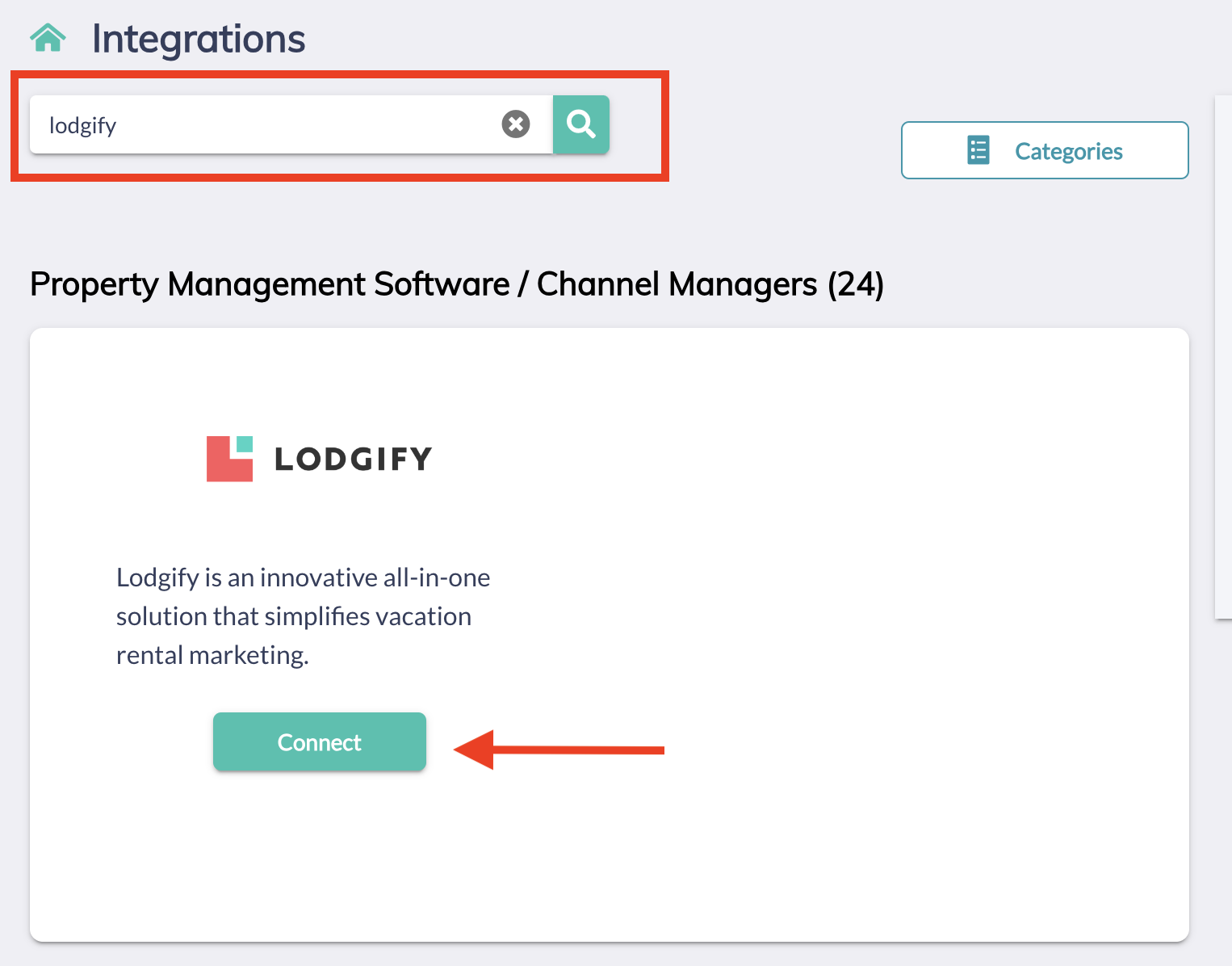Click the LODGIFY wordmark
Viewport: 1232px width, 966px height.
point(353,460)
